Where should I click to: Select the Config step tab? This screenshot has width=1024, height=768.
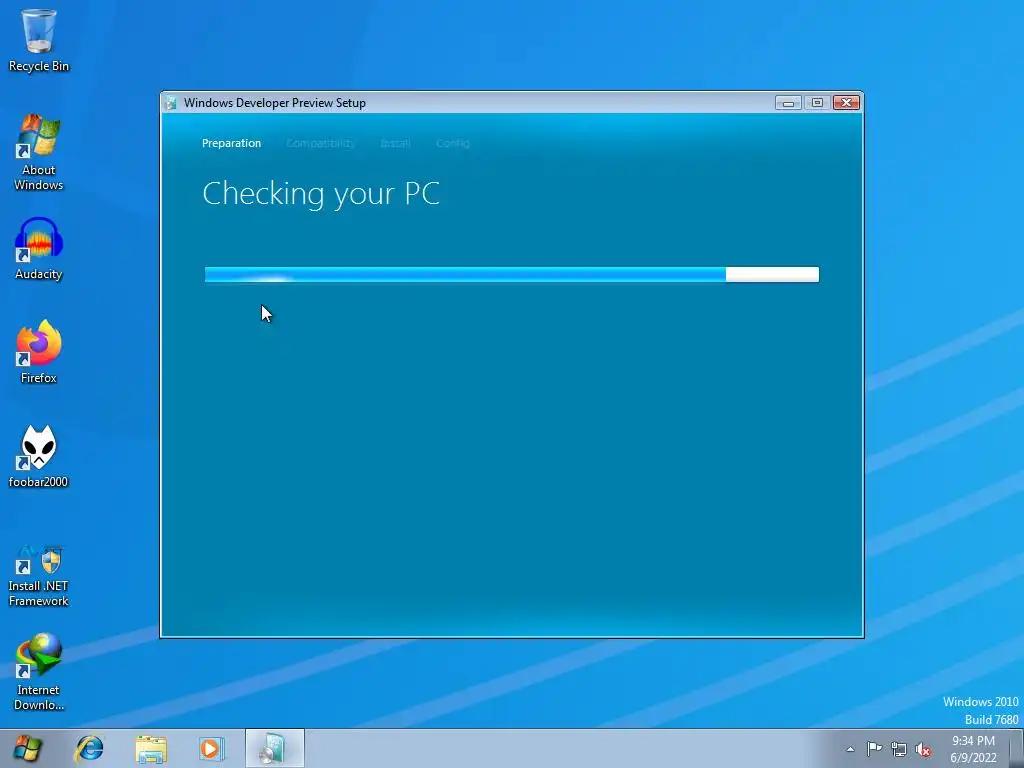coord(453,143)
